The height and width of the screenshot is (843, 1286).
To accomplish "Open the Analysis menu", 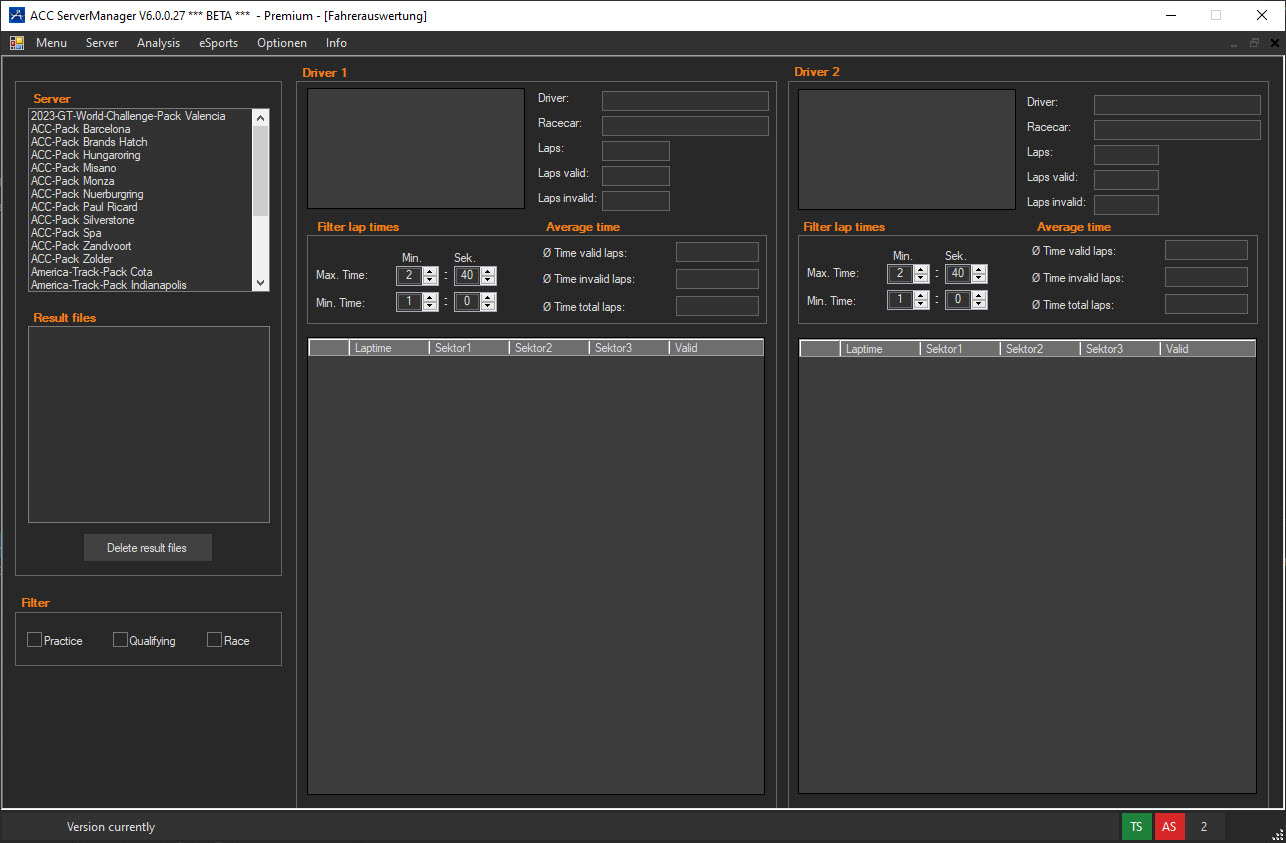I will click(158, 43).
